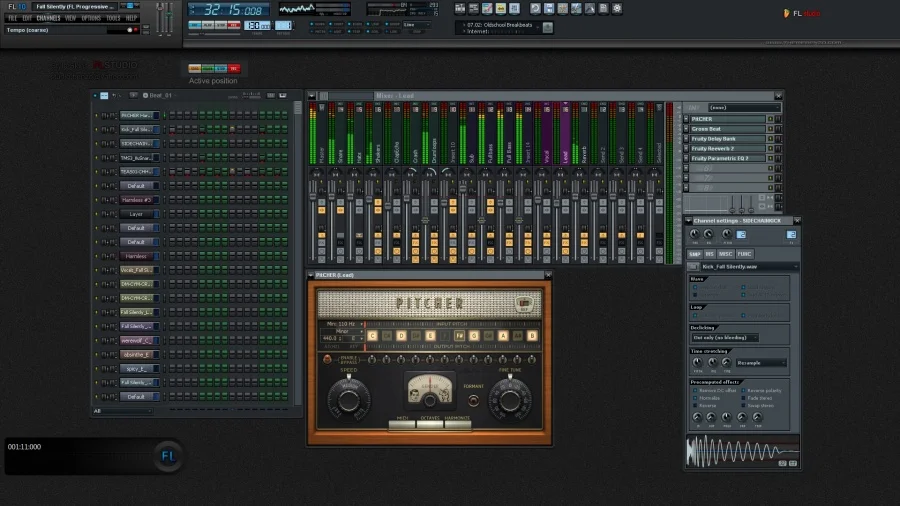This screenshot has width=900, height=506.
Task: Open the Piano Roll view icon
Action: pos(487,9)
